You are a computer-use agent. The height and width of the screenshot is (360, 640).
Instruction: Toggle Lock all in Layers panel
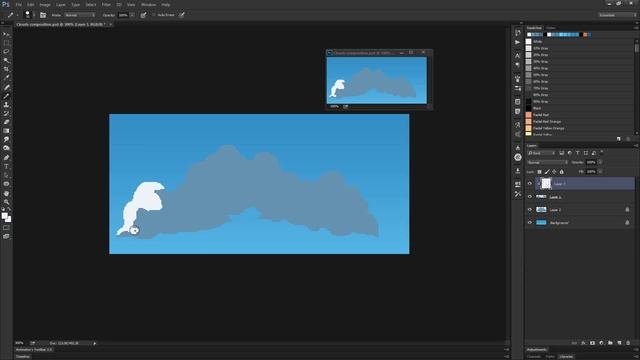[562, 172]
